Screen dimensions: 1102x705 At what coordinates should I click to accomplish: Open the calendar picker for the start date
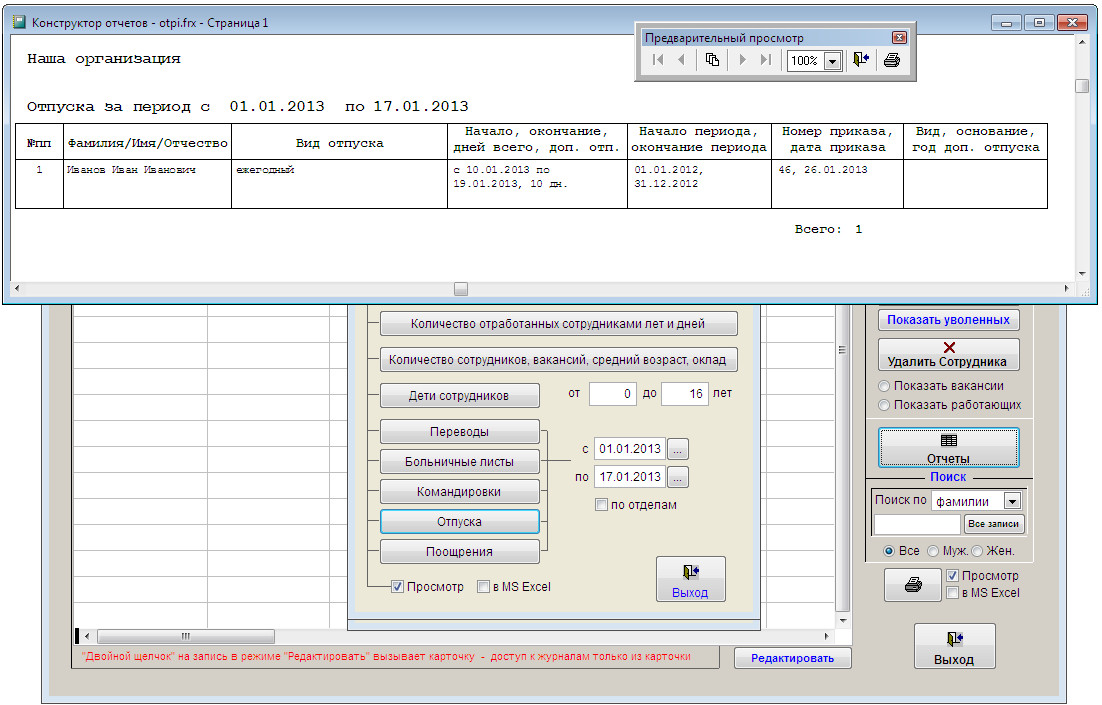678,448
